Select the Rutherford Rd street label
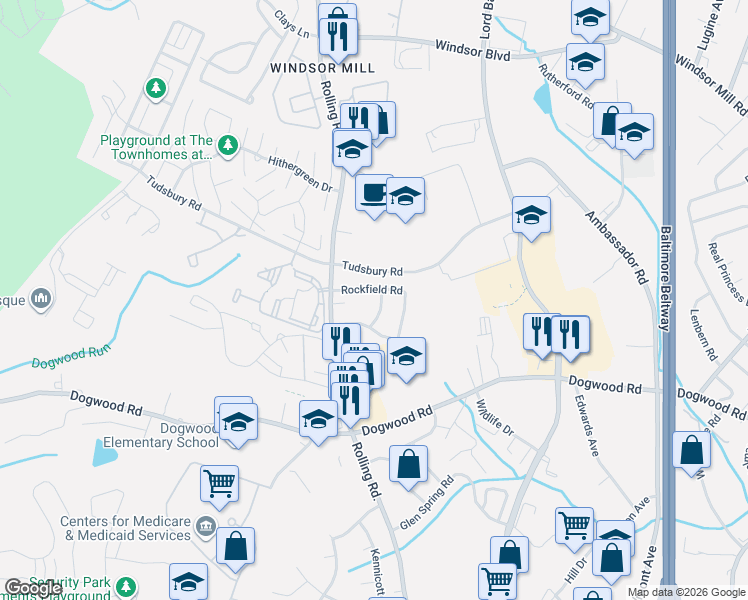Viewport: 748px width, 600px height. pos(566,86)
